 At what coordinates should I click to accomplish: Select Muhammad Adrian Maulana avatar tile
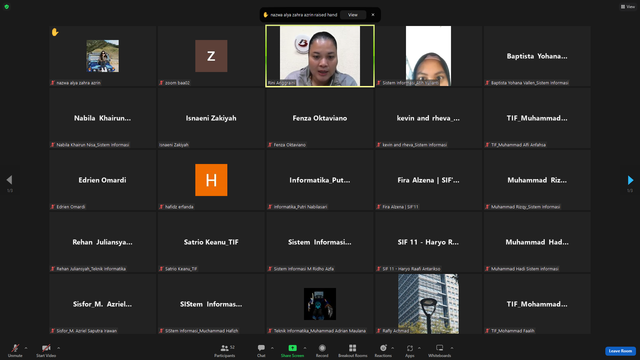coord(320,304)
